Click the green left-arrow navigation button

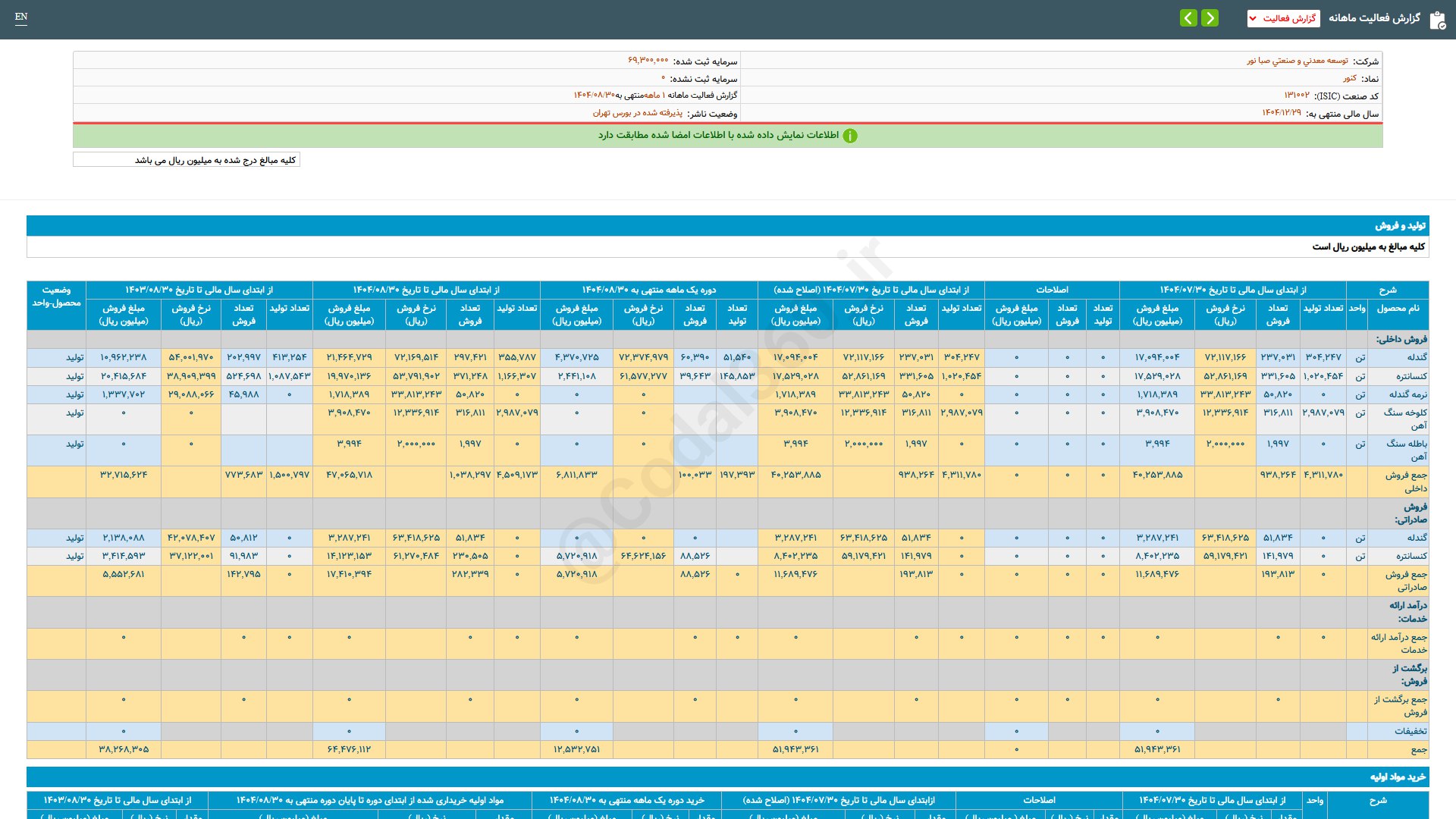pyautogui.click(x=1188, y=17)
